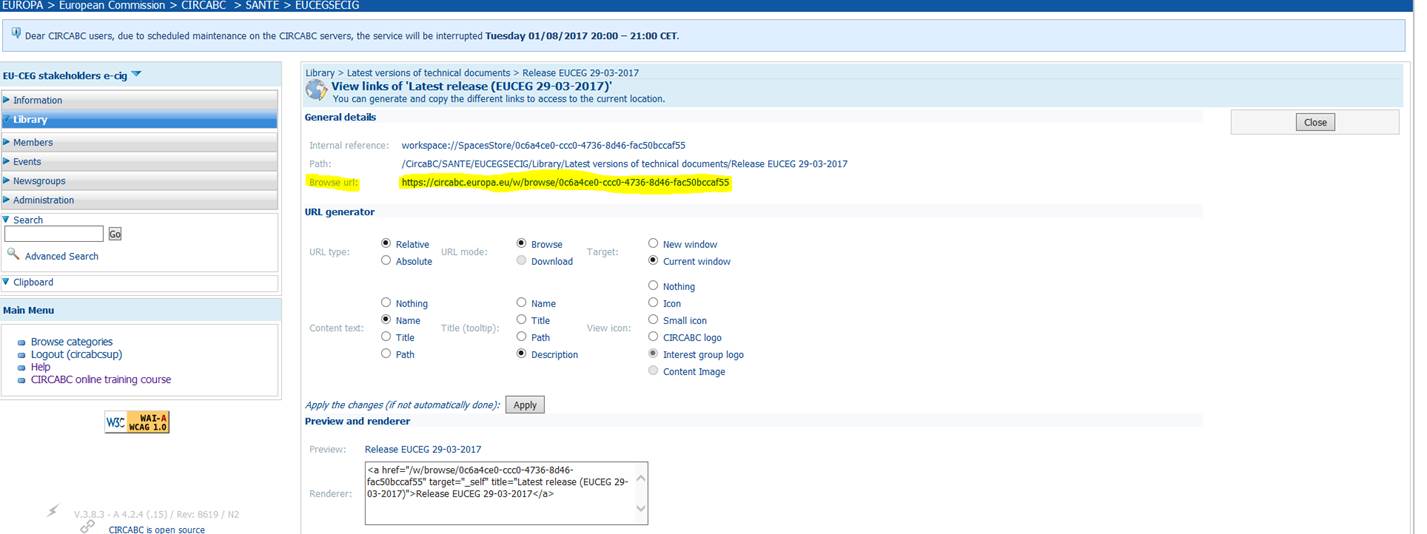Set Content text to Title
The image size is (1427, 534).
[x=386, y=336]
